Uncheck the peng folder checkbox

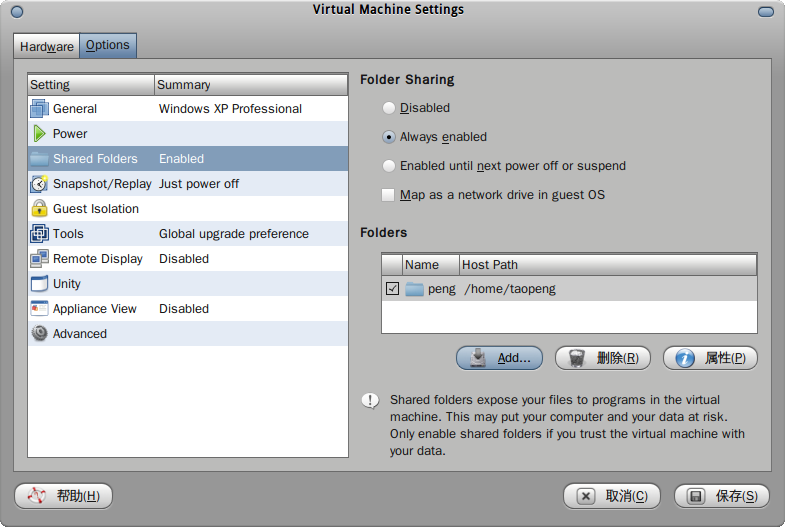click(392, 289)
